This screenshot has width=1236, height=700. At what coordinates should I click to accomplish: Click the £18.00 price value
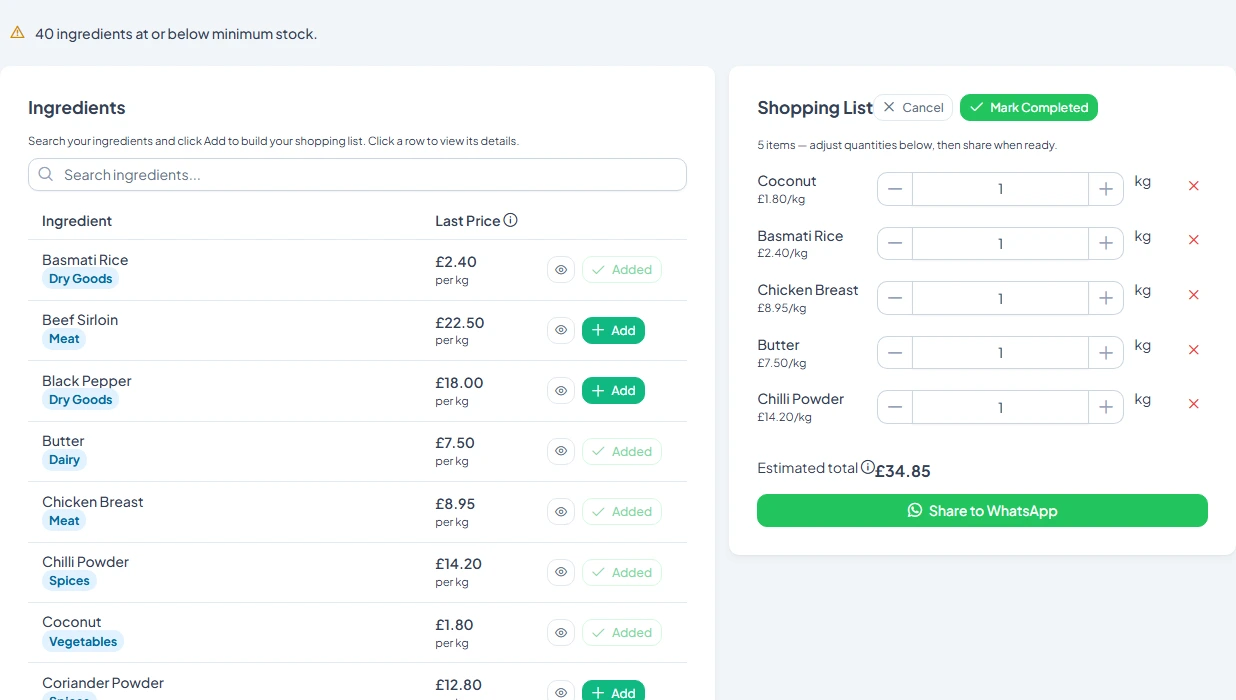pyautogui.click(x=459, y=383)
